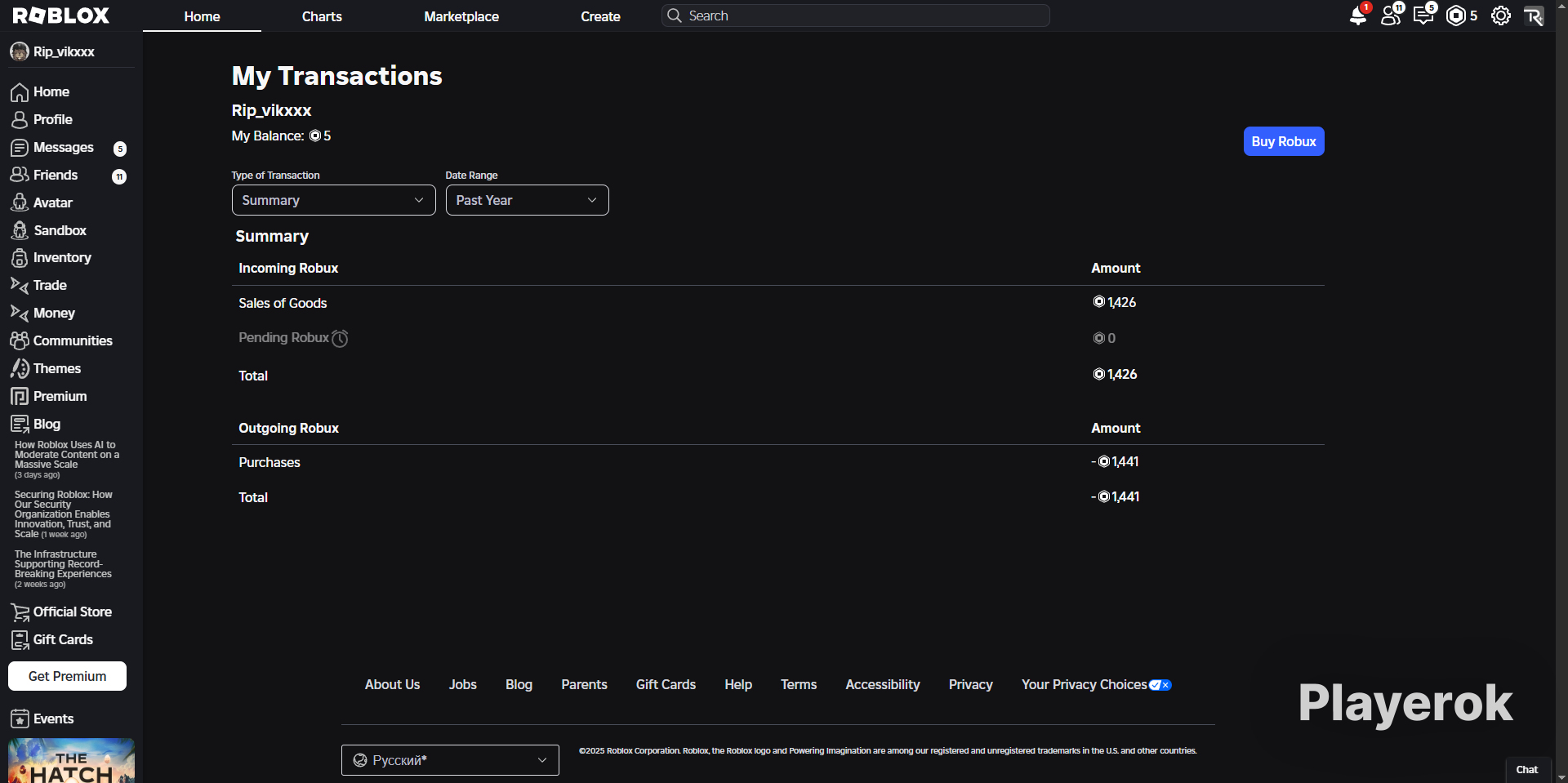1568x783 pixels.
Task: Open the About Us footer link
Action: [x=392, y=685]
